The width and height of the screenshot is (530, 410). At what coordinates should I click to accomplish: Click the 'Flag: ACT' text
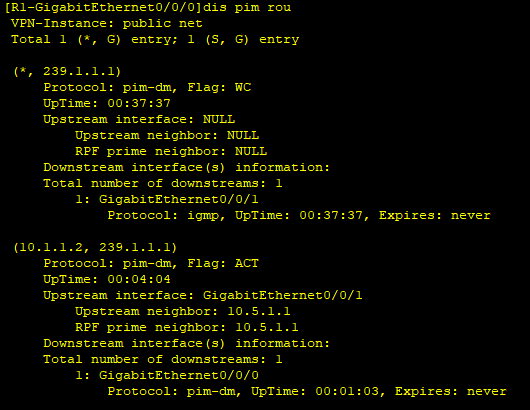(223, 263)
